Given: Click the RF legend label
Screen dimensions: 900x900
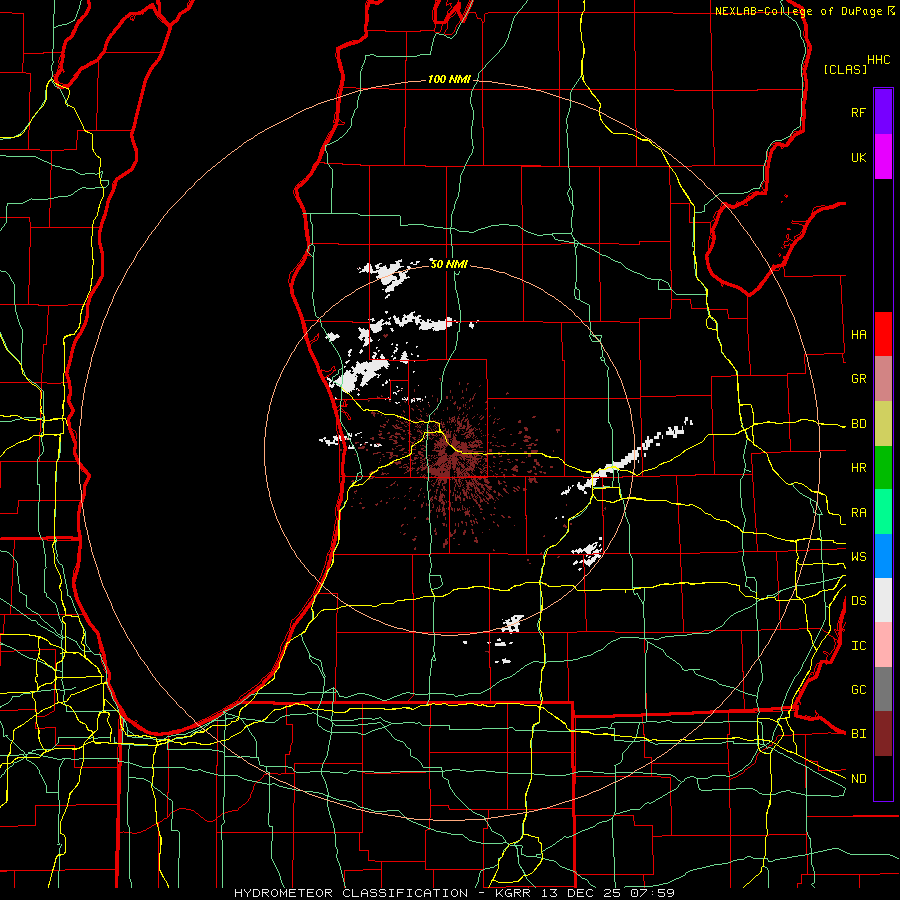Looking at the screenshot, I should (858, 112).
